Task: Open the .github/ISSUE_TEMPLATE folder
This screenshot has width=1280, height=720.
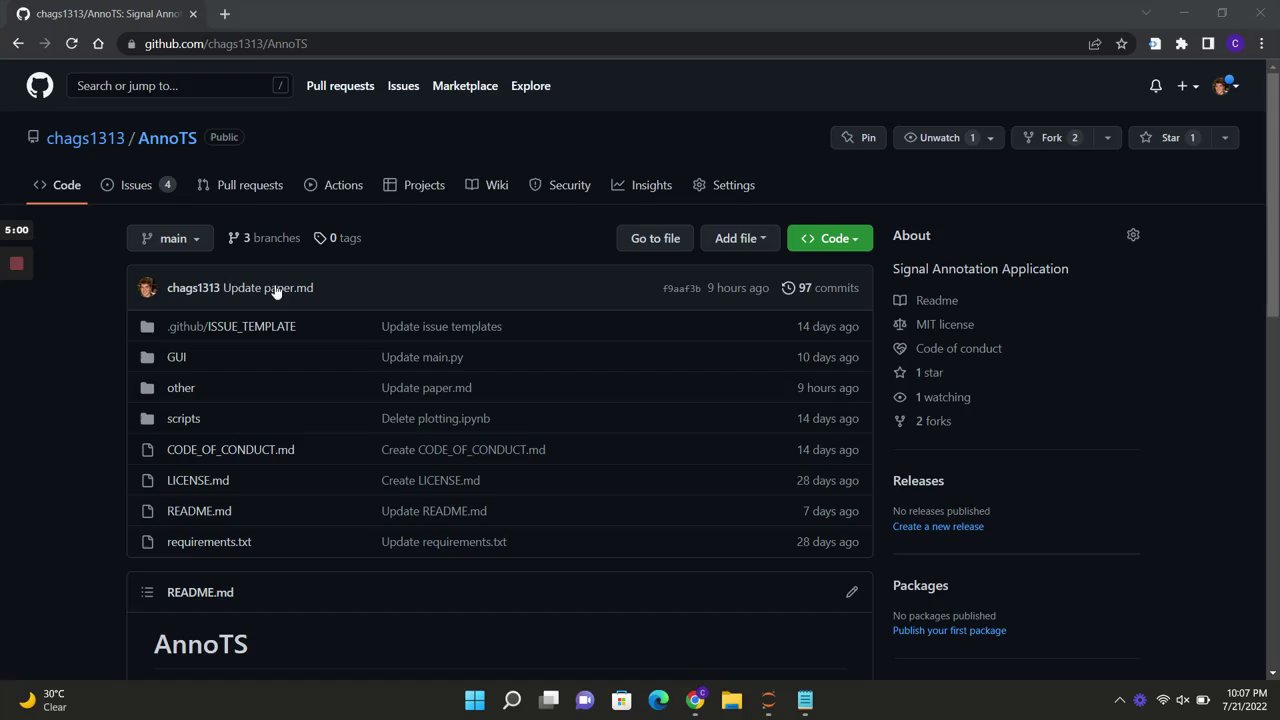Action: click(231, 326)
